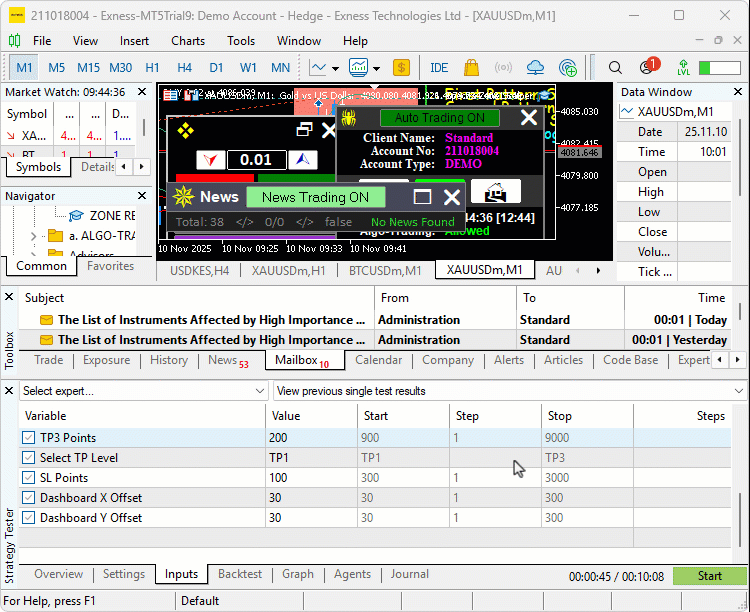Switch chart to H4 timeframe
Screen dimensions: 750x612
click(x=184, y=67)
